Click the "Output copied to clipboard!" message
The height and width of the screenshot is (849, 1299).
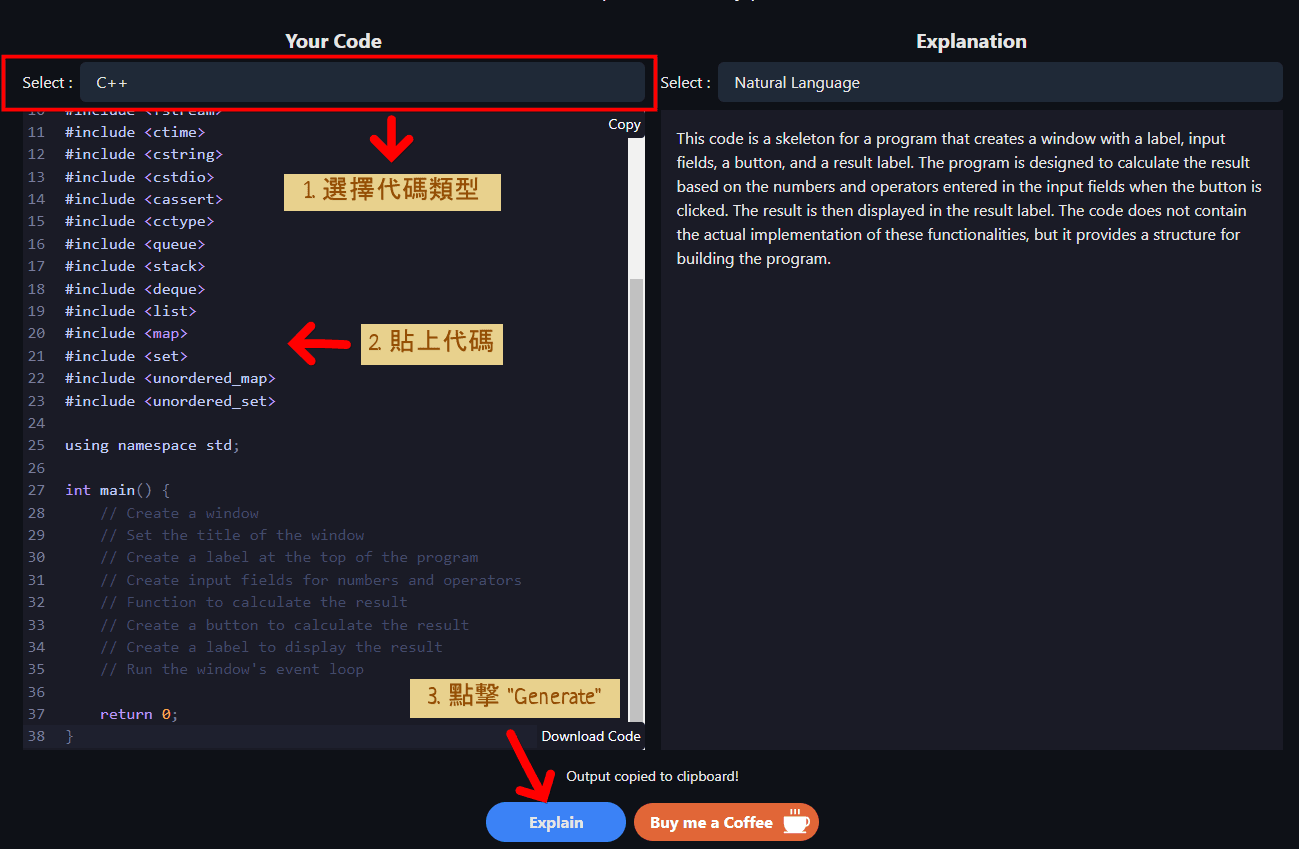[x=652, y=776]
